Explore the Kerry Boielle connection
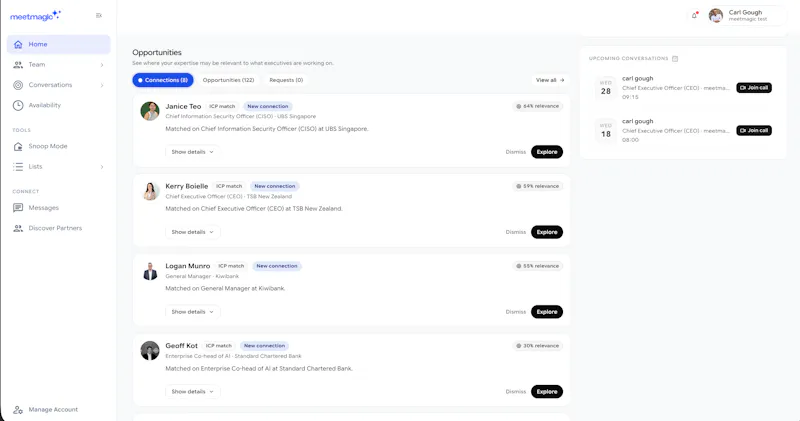Image resolution: width=800 pixels, height=421 pixels. point(547,232)
